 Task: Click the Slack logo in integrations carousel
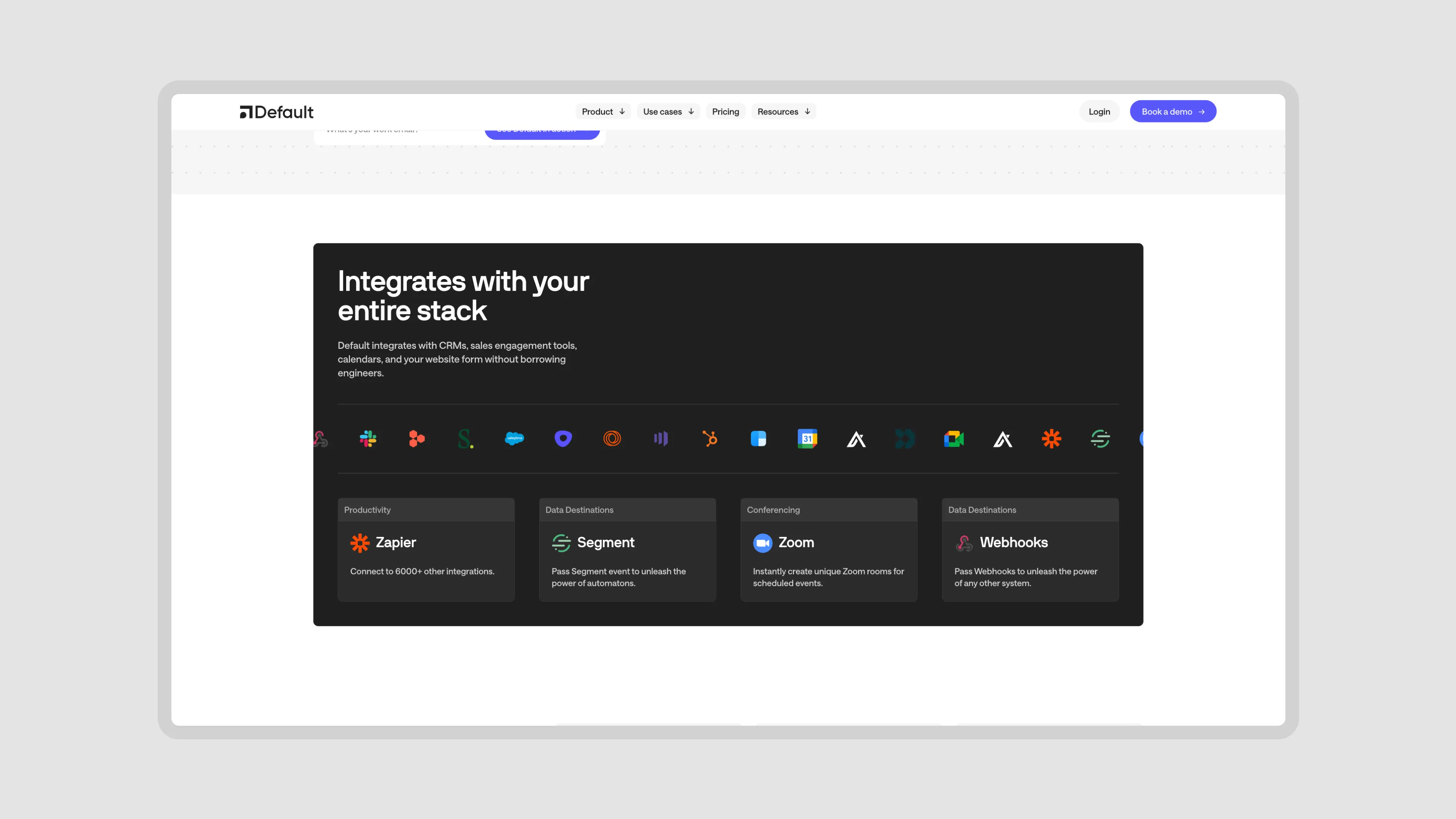368,439
